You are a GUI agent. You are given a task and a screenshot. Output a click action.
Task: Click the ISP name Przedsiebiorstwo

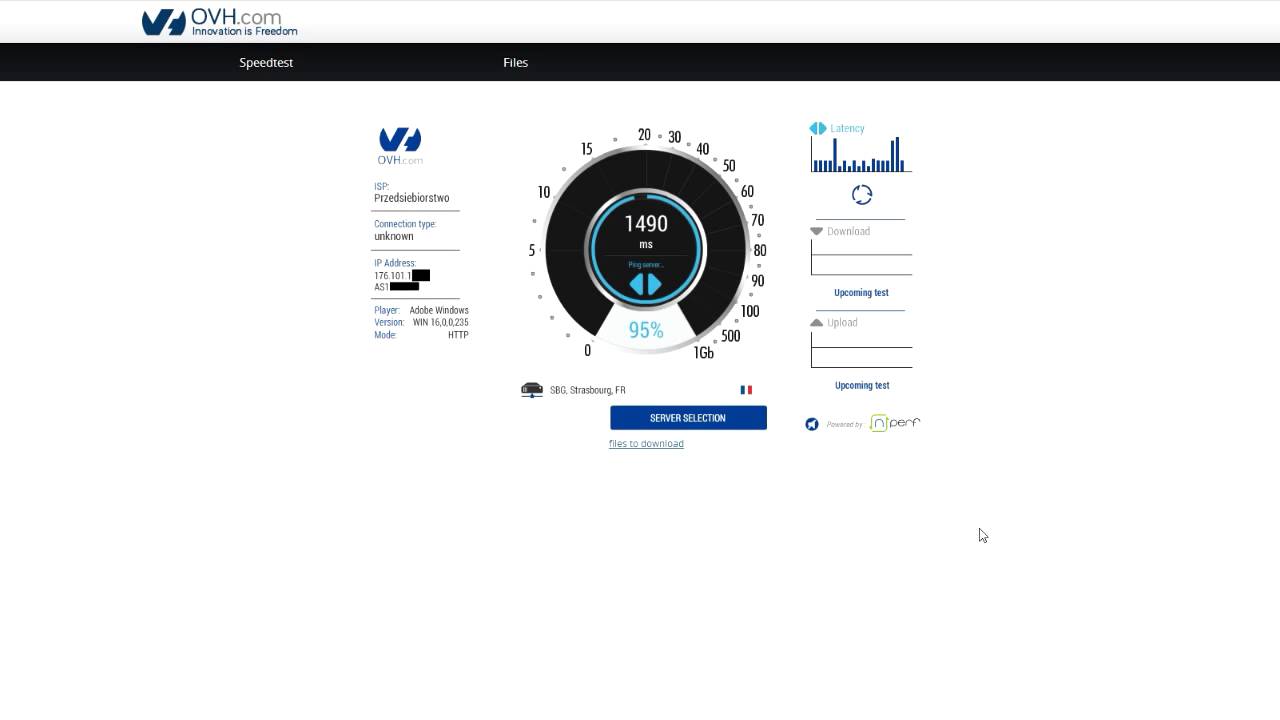[412, 198]
